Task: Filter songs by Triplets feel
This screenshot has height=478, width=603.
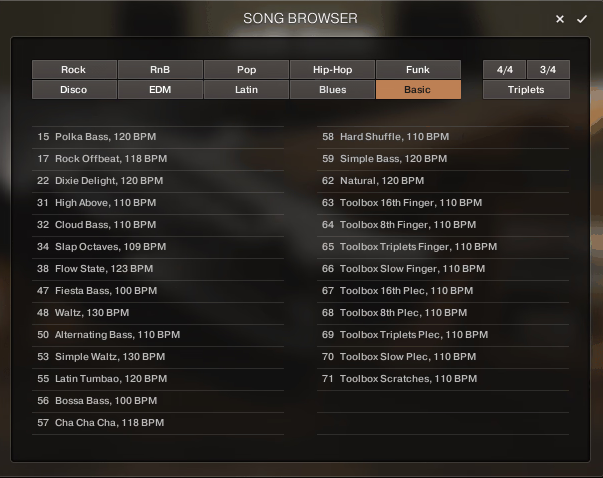Action: 526,90
